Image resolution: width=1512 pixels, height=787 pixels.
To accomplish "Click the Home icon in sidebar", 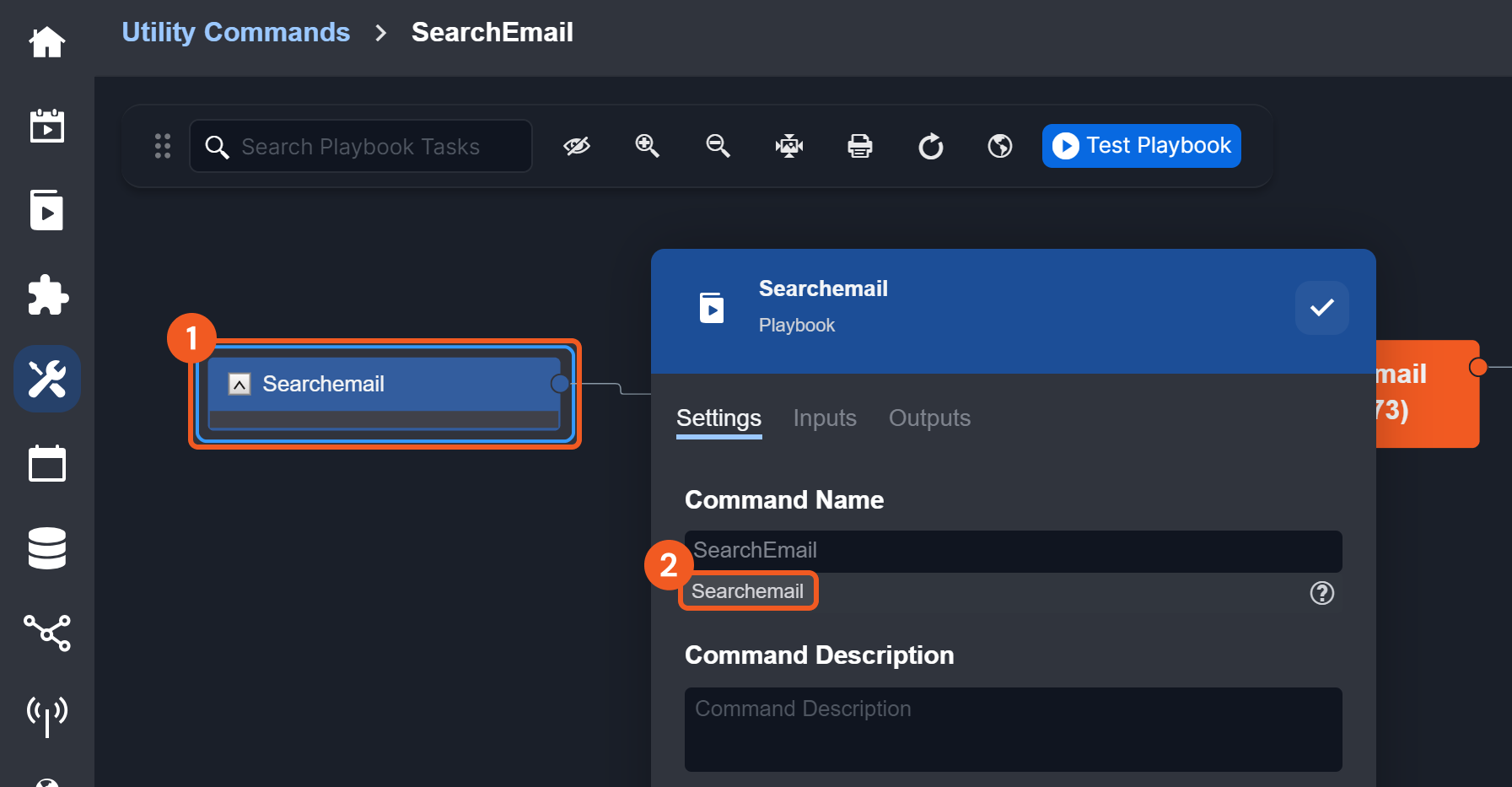I will (x=47, y=41).
